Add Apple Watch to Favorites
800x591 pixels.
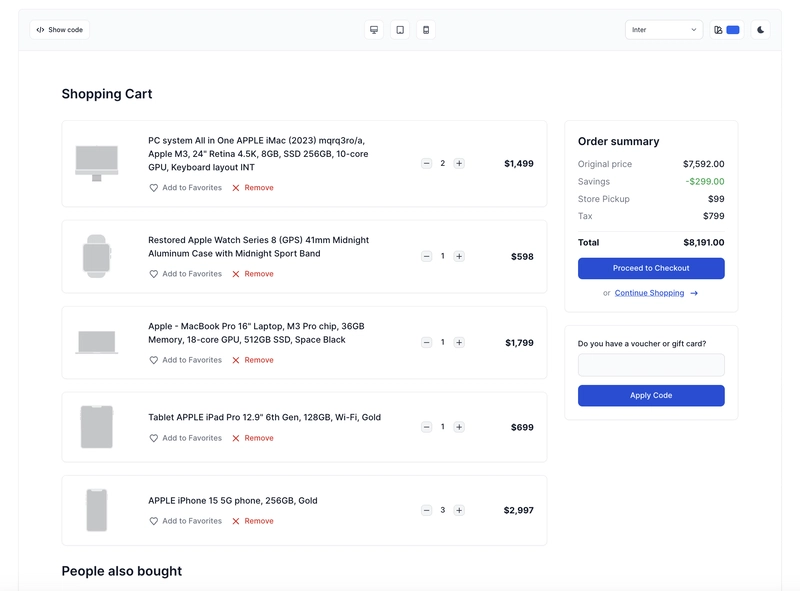pyautogui.click(x=186, y=274)
